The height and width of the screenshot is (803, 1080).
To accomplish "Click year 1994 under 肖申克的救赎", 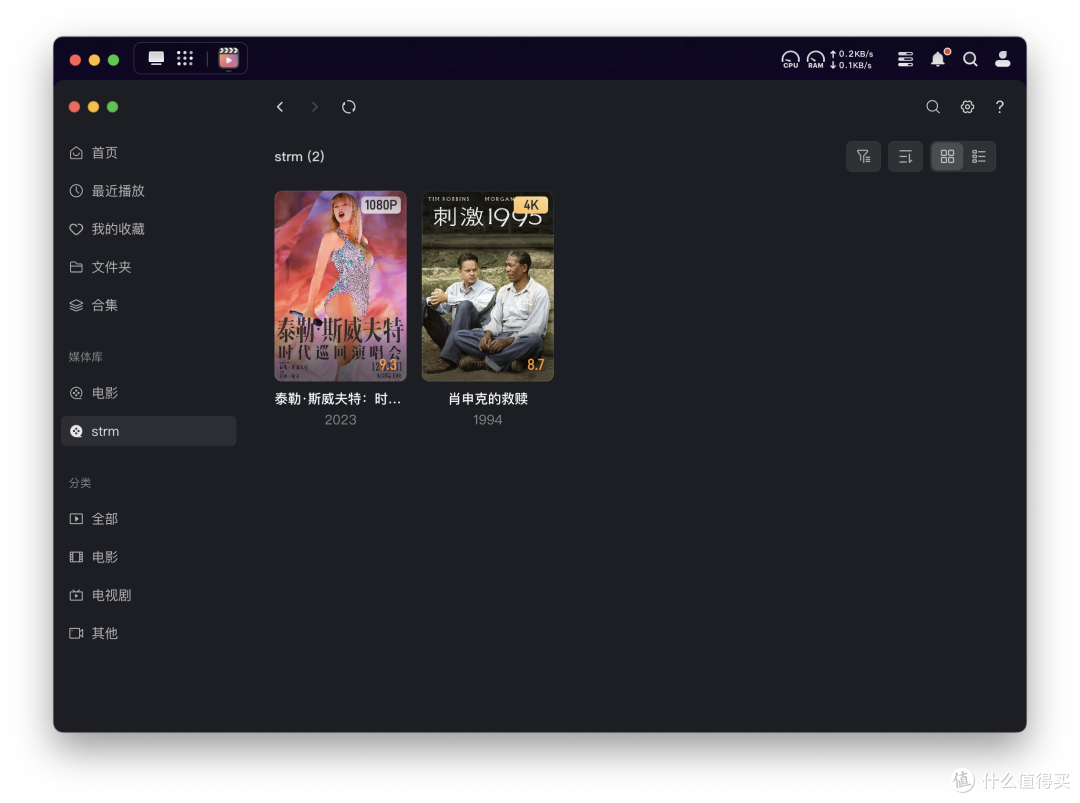I will point(488,420).
